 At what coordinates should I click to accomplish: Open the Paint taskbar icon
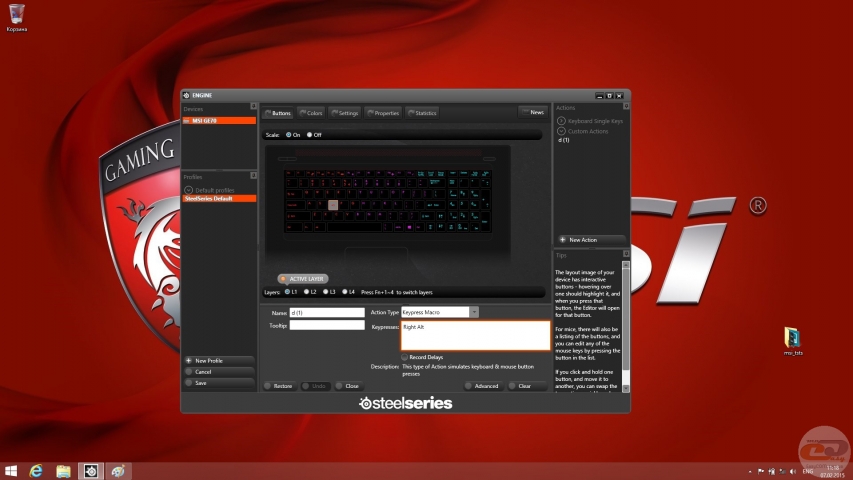click(118, 471)
